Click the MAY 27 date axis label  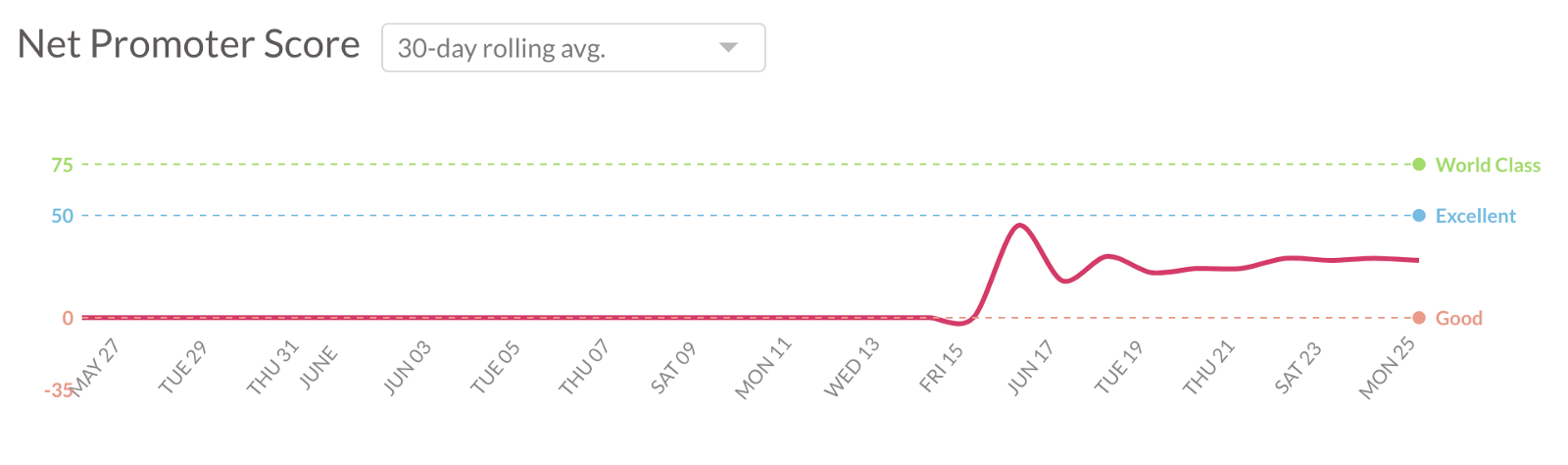[95, 366]
